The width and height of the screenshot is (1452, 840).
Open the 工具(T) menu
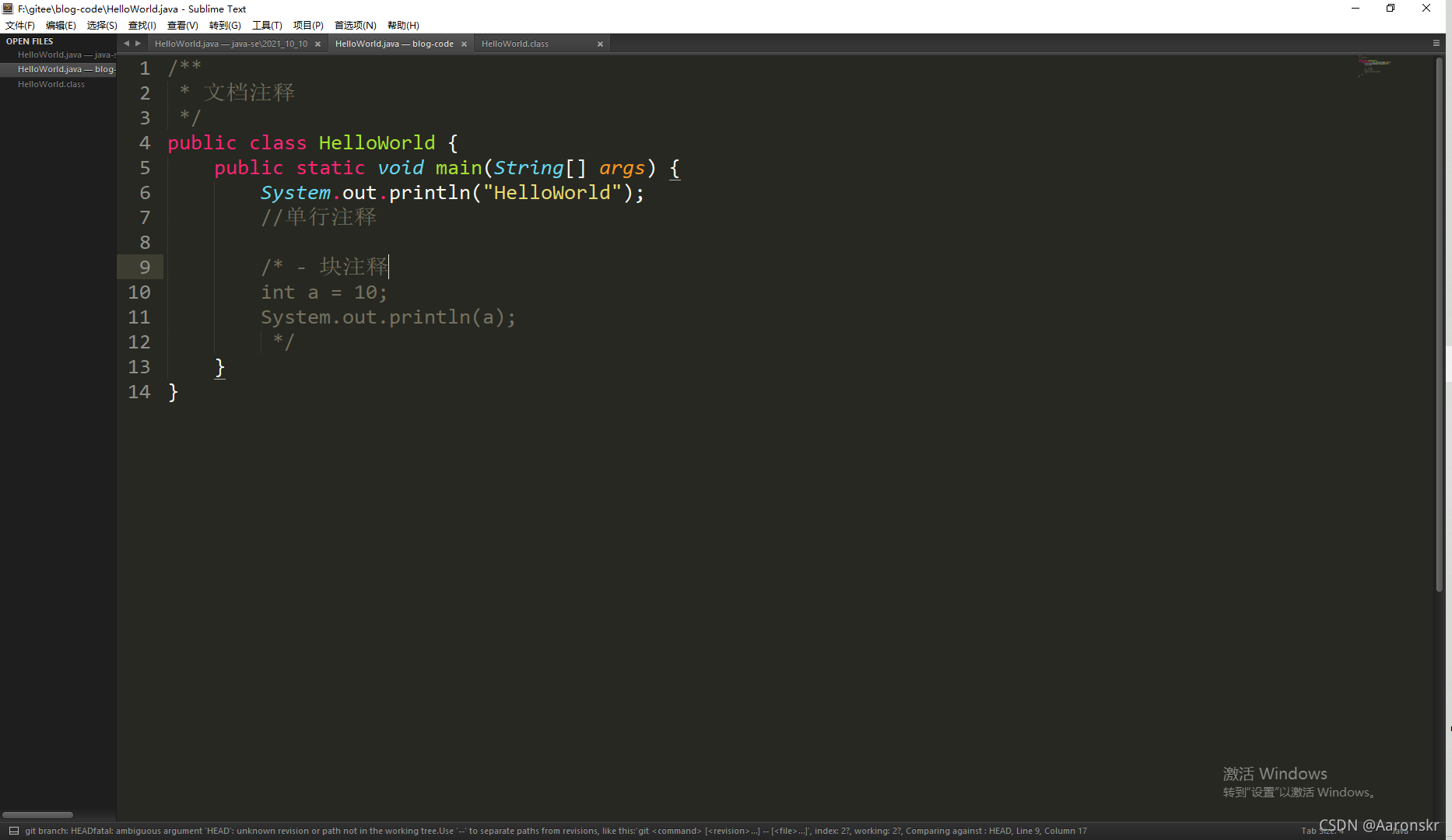pos(267,26)
